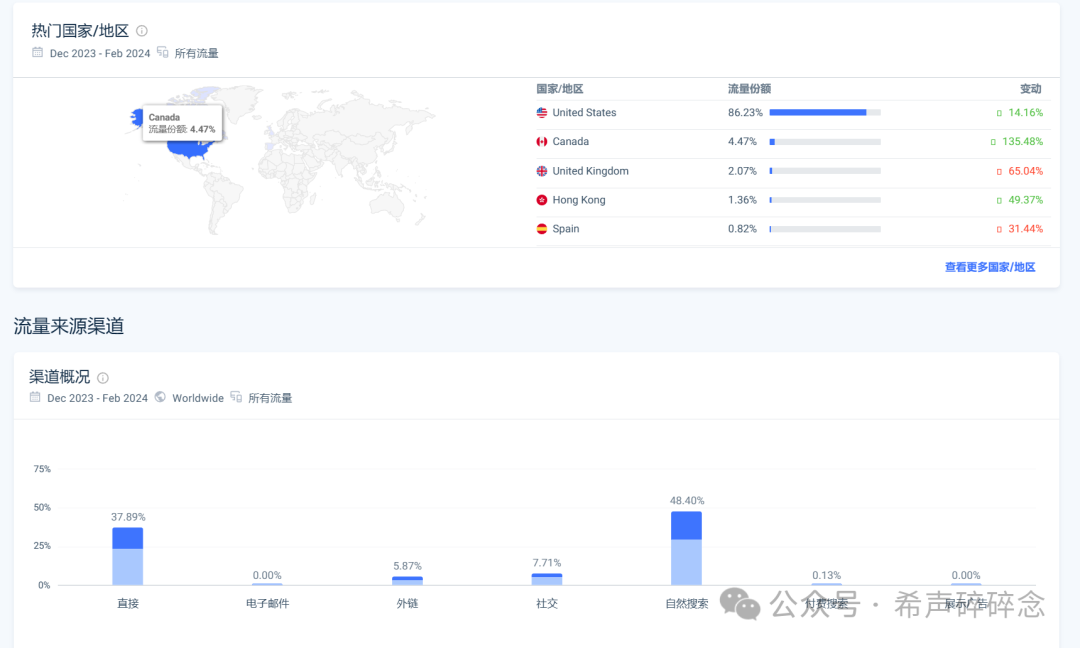Click the globe icon next to Worldwide

(x=160, y=398)
